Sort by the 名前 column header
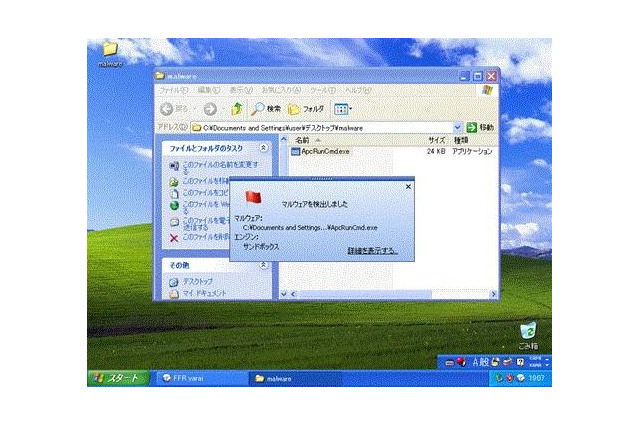The height and width of the screenshot is (426, 640). (x=302, y=140)
